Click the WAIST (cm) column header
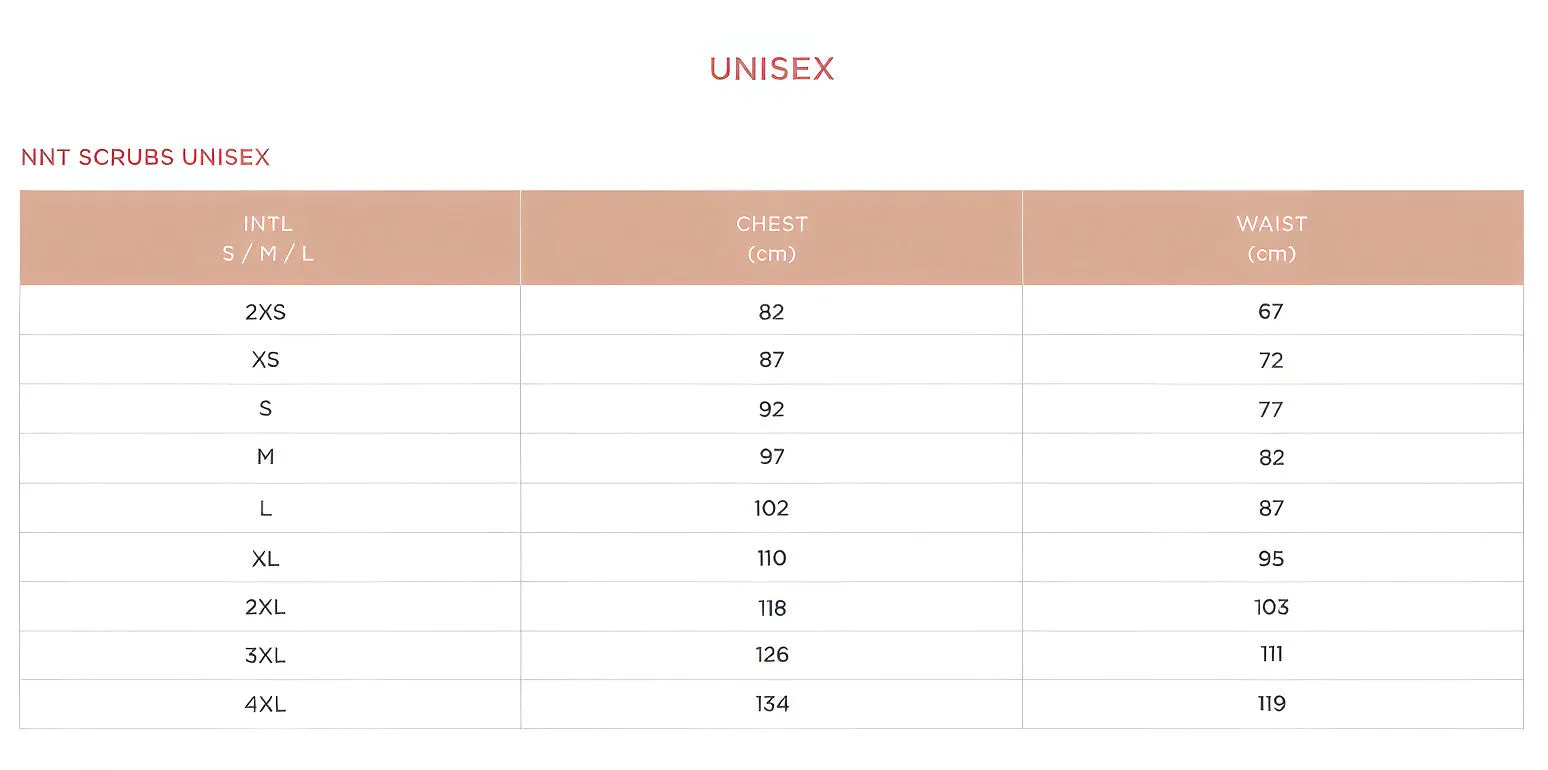Image resolution: width=1548 pixels, height=770 pixels. (x=1272, y=238)
